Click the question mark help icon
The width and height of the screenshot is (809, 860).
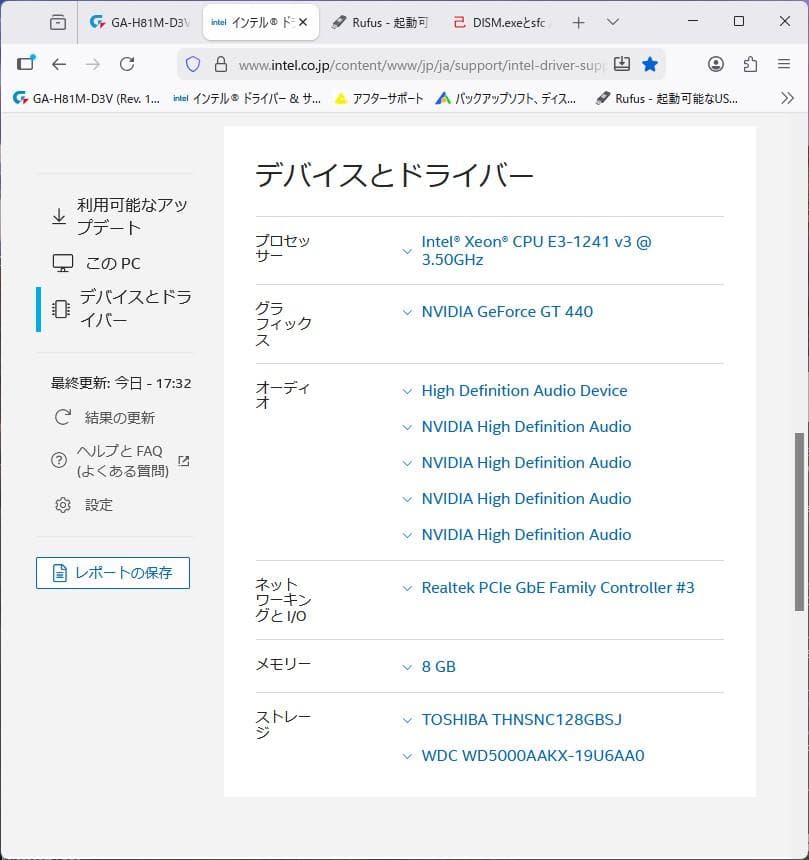point(59,460)
